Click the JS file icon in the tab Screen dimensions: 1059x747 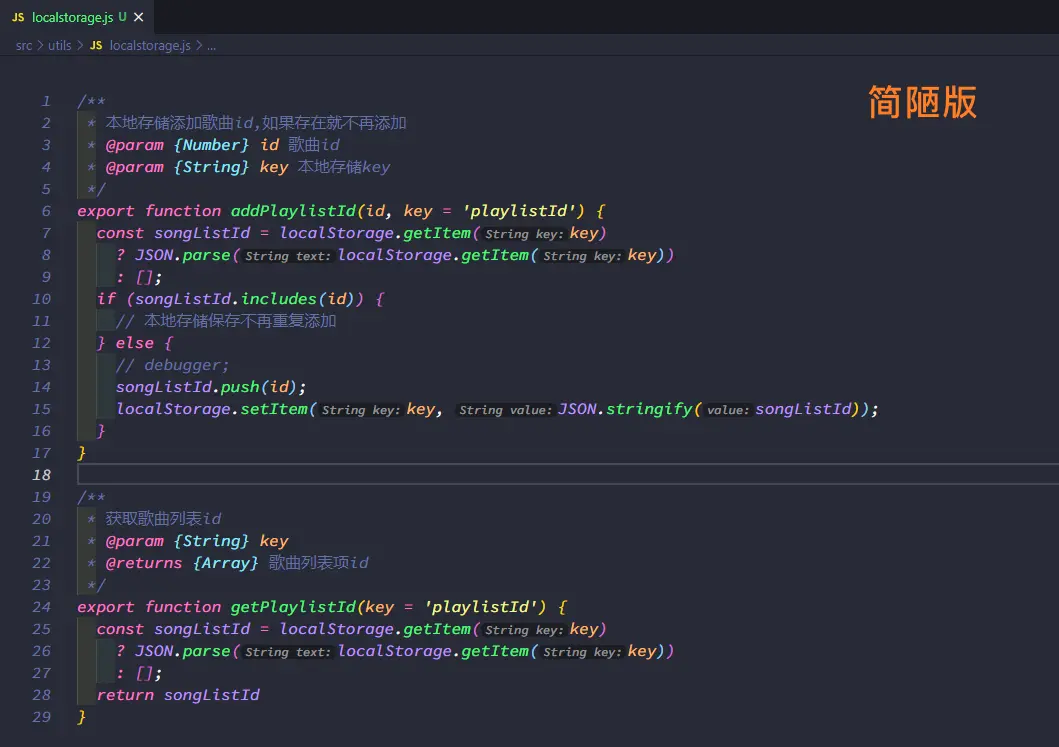pyautogui.click(x=18, y=17)
